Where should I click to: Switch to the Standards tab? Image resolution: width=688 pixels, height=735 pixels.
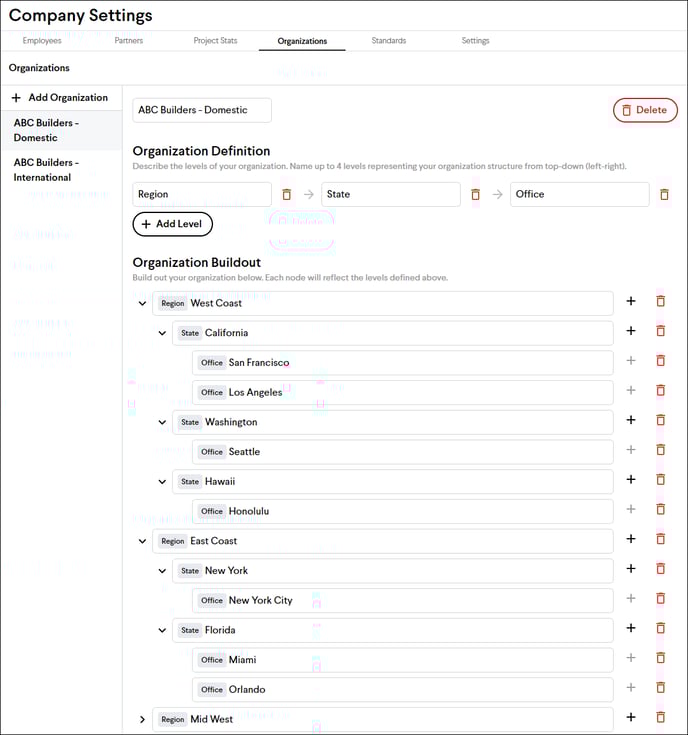point(389,41)
